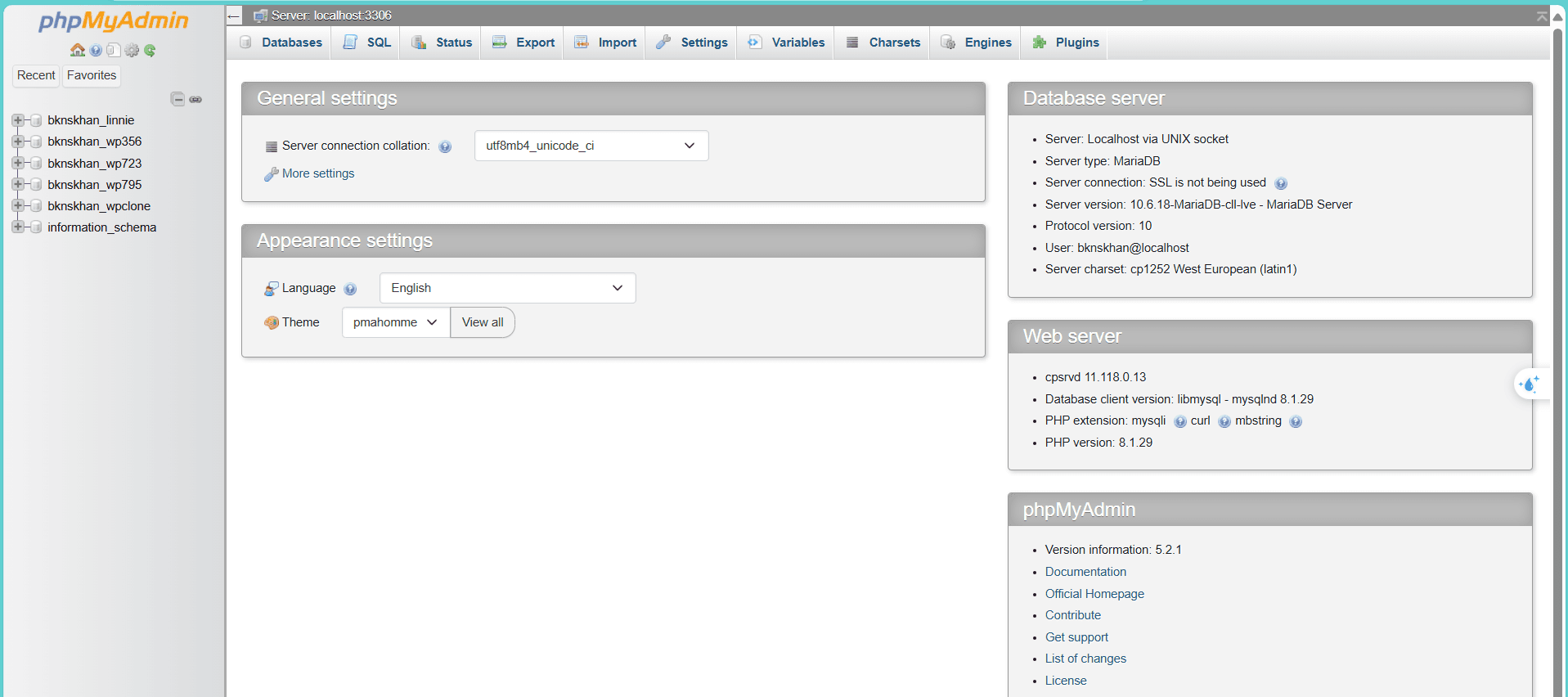This screenshot has height=697, width=1568.
Task: Expand the bknskhan_wp356 database tree
Action: 17,142
